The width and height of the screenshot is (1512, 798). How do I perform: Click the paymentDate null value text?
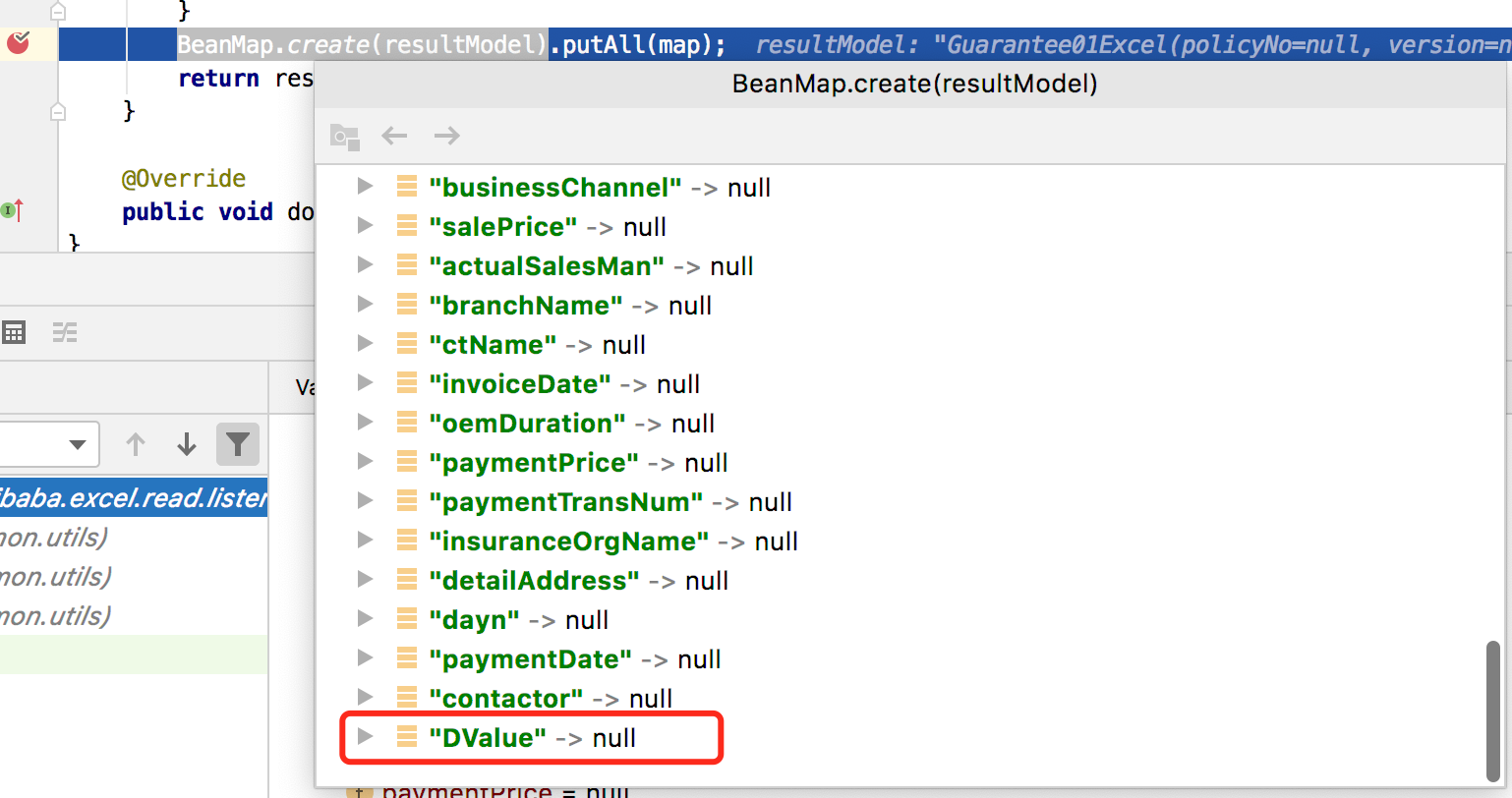(701, 658)
